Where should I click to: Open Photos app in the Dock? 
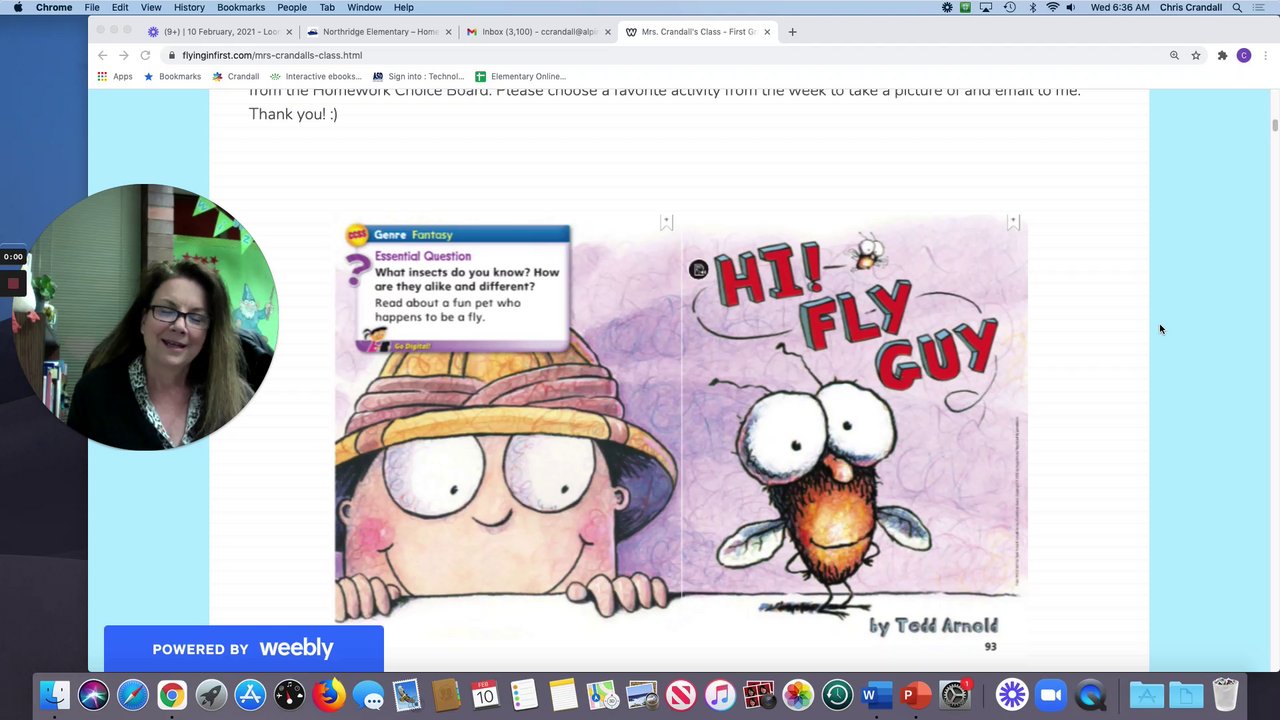[x=798, y=695]
